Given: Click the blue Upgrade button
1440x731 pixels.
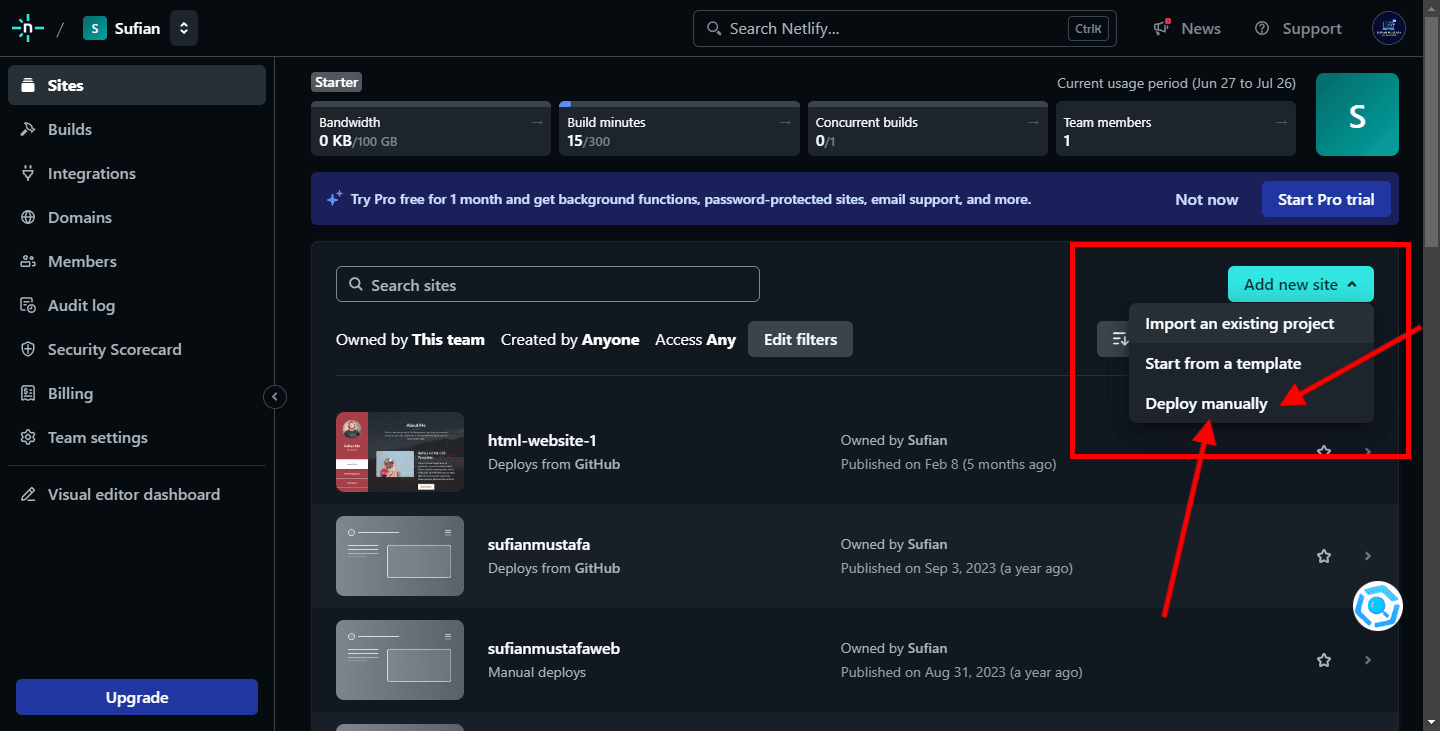Looking at the screenshot, I should 137,697.
